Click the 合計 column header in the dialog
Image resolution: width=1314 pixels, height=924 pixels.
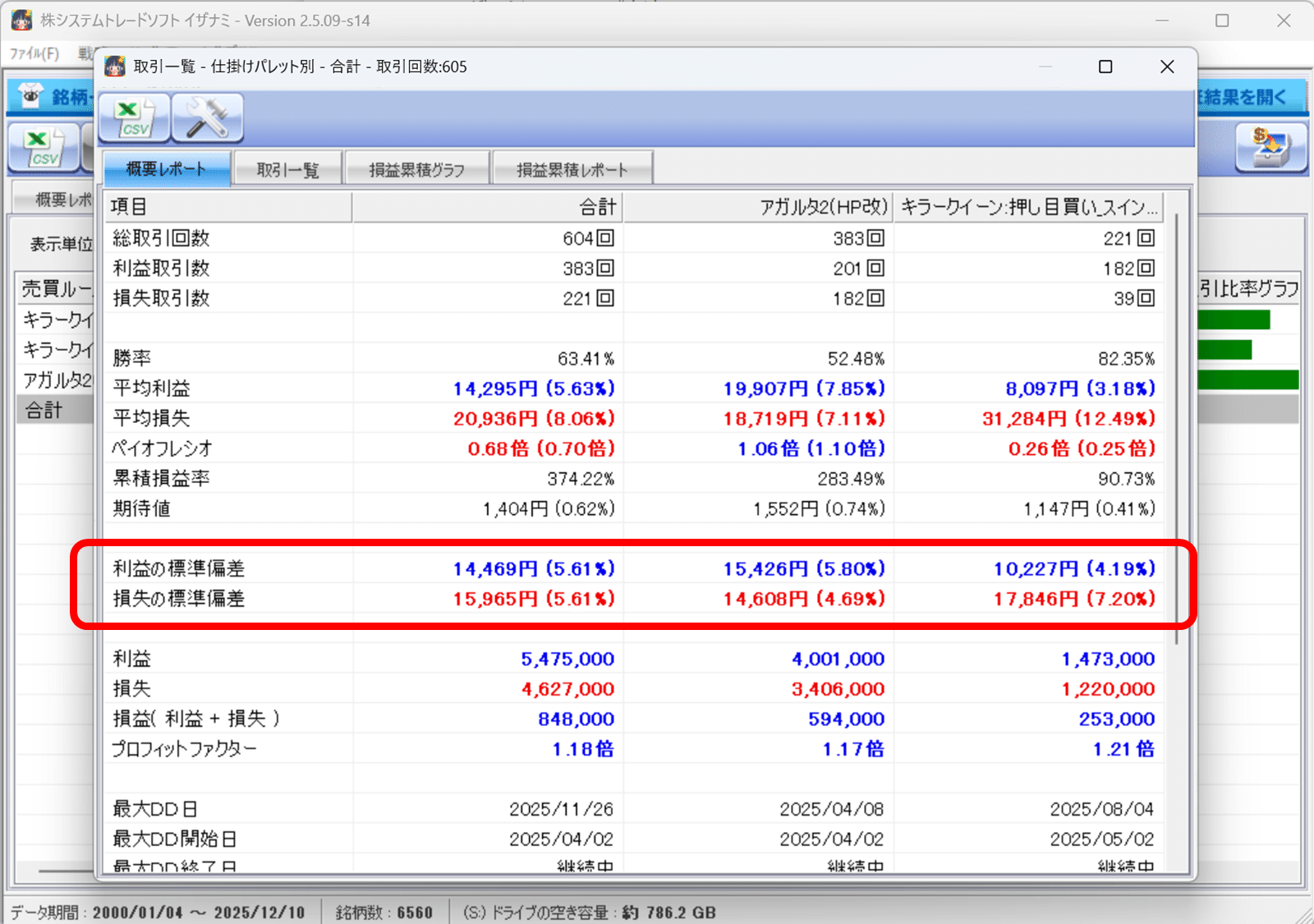coord(488,207)
